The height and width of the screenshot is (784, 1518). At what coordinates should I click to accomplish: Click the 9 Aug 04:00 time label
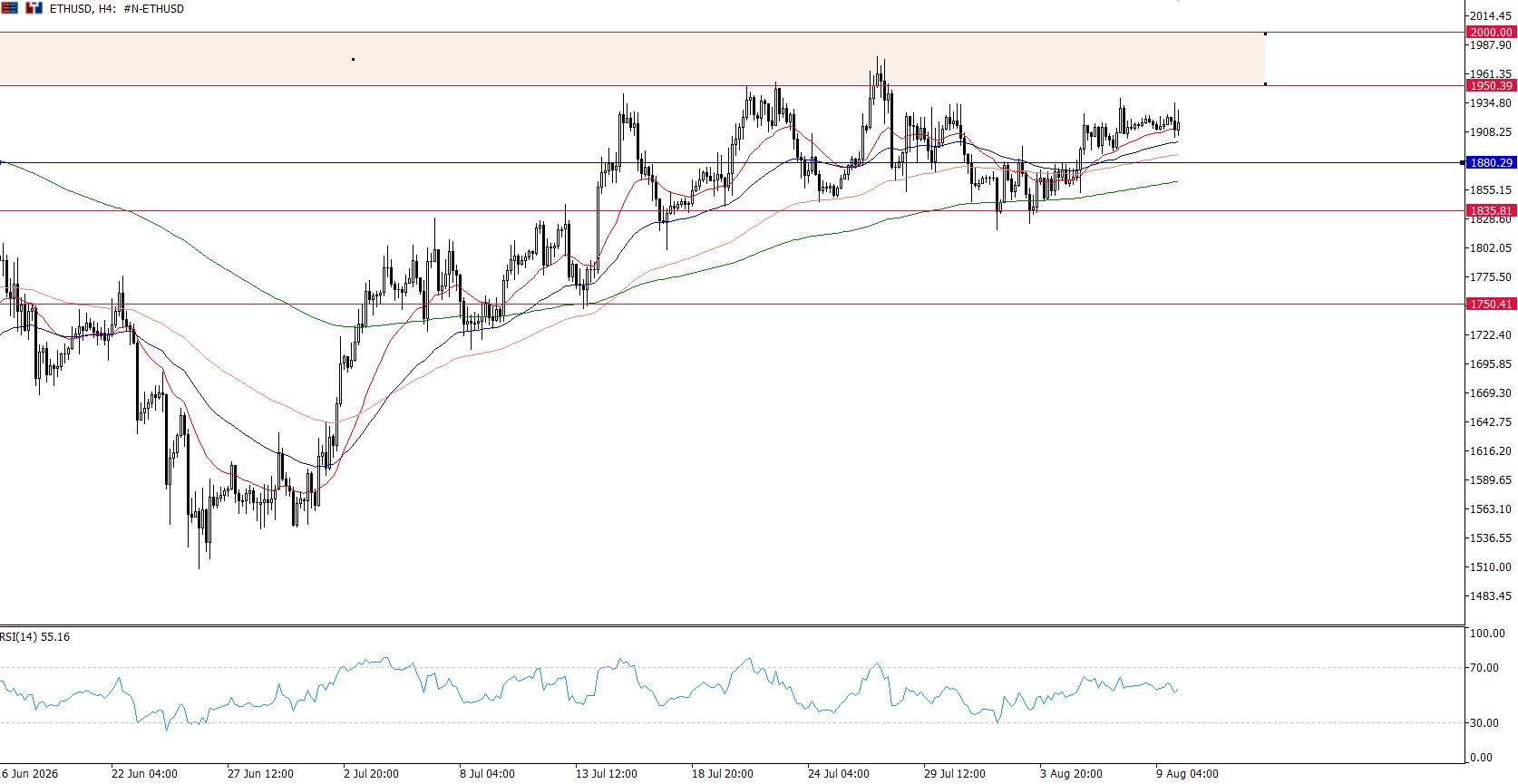tap(1187, 774)
